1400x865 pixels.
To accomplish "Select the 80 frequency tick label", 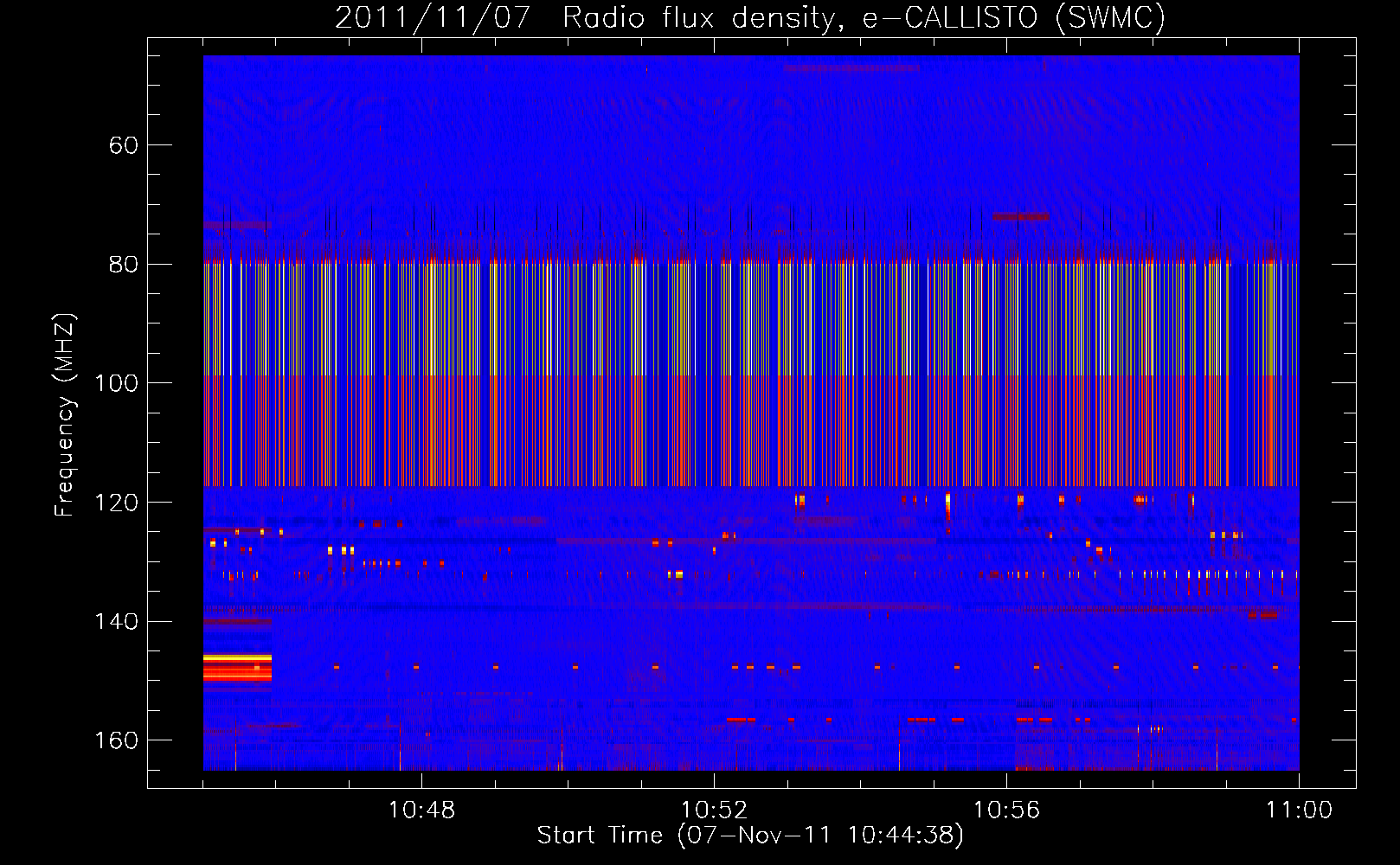I will [x=124, y=264].
